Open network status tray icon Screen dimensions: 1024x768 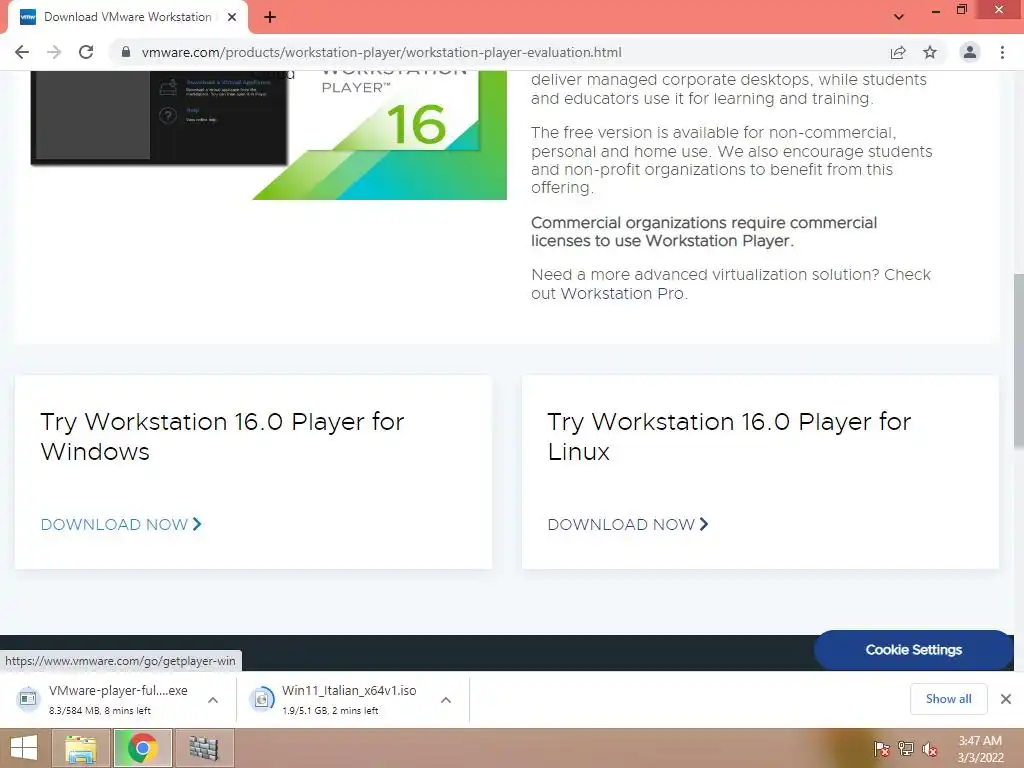[x=906, y=749]
